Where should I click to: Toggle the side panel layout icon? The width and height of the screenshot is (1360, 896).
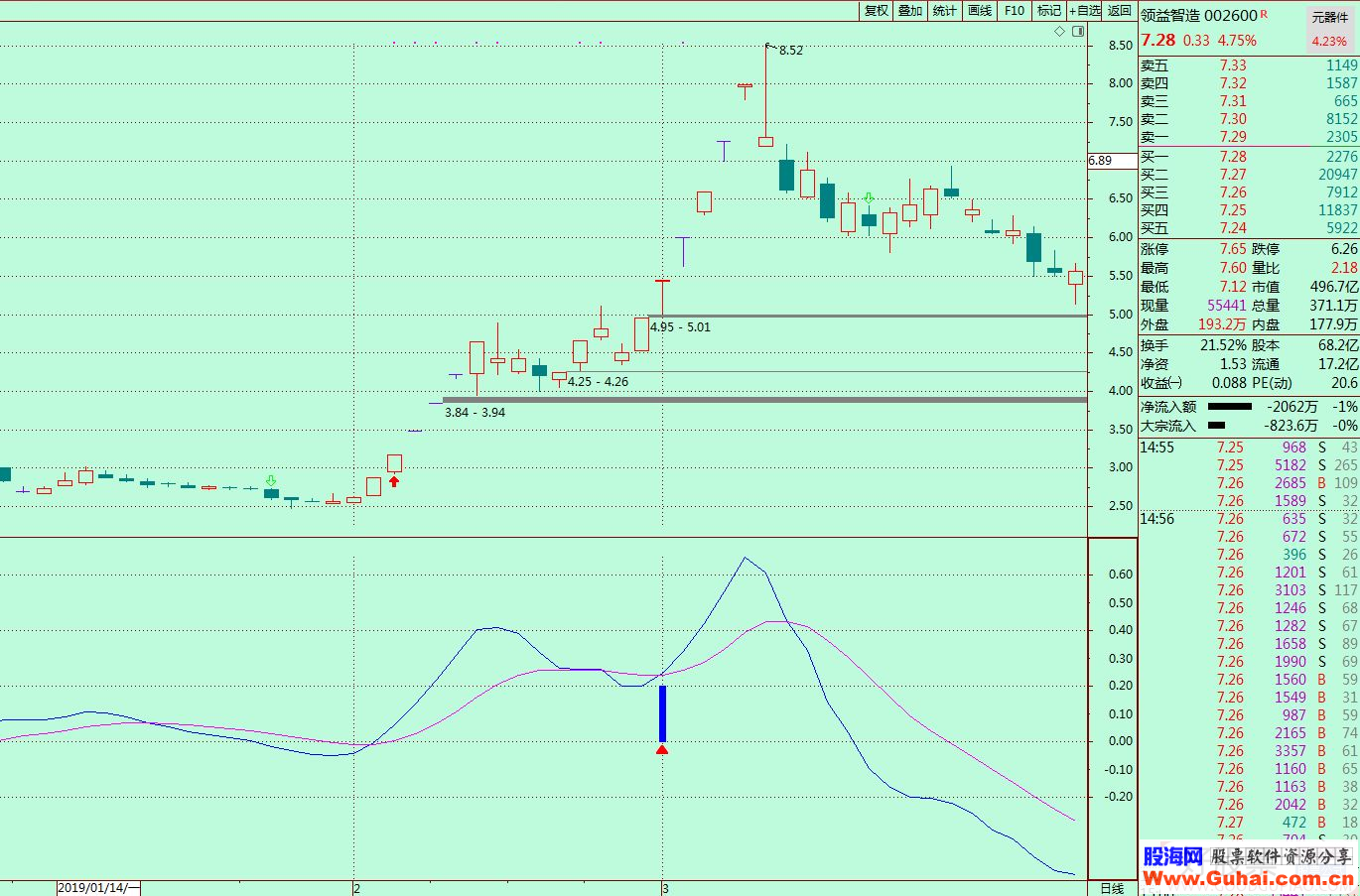[1078, 32]
